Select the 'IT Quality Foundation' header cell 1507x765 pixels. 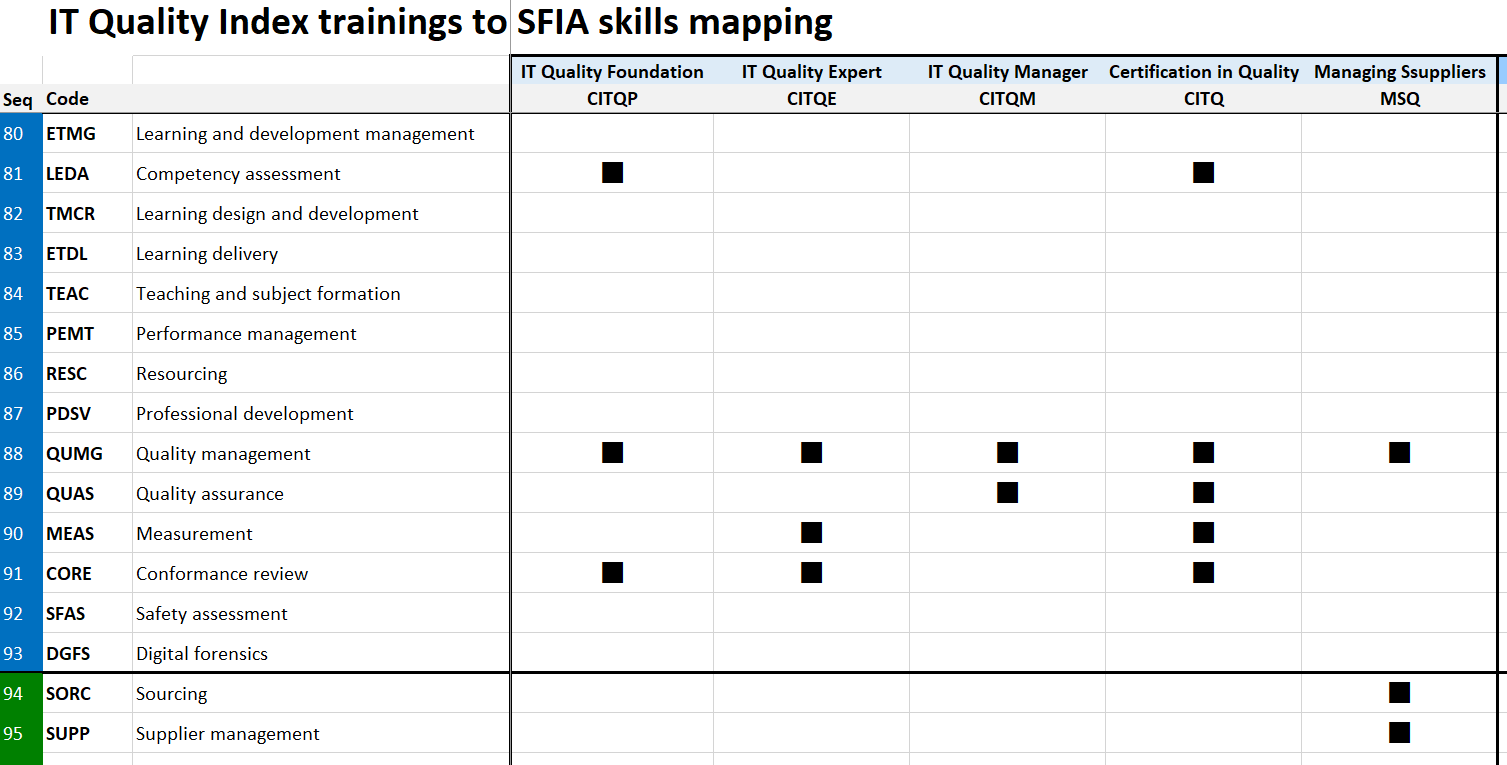[x=612, y=72]
